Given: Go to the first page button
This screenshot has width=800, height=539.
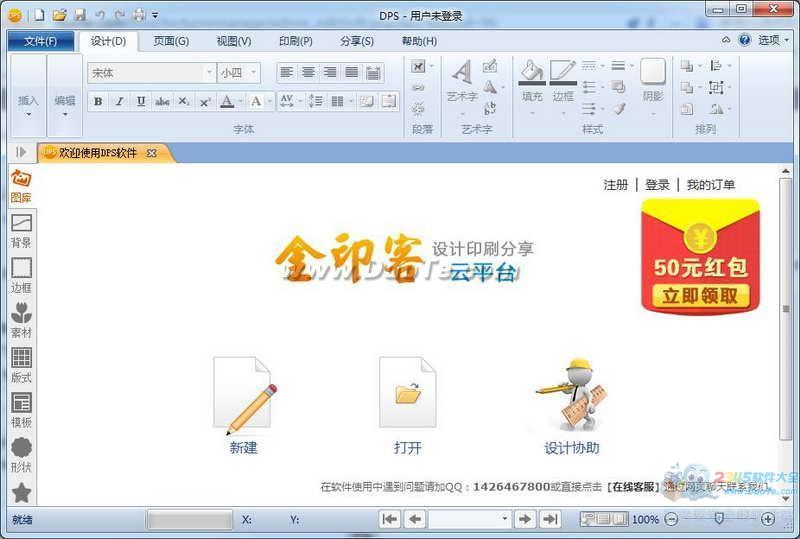Looking at the screenshot, I should [x=390, y=519].
